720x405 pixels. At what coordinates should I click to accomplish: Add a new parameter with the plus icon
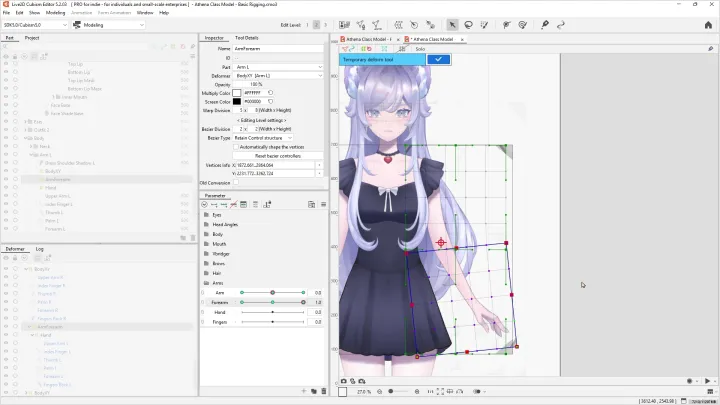click(x=304, y=391)
